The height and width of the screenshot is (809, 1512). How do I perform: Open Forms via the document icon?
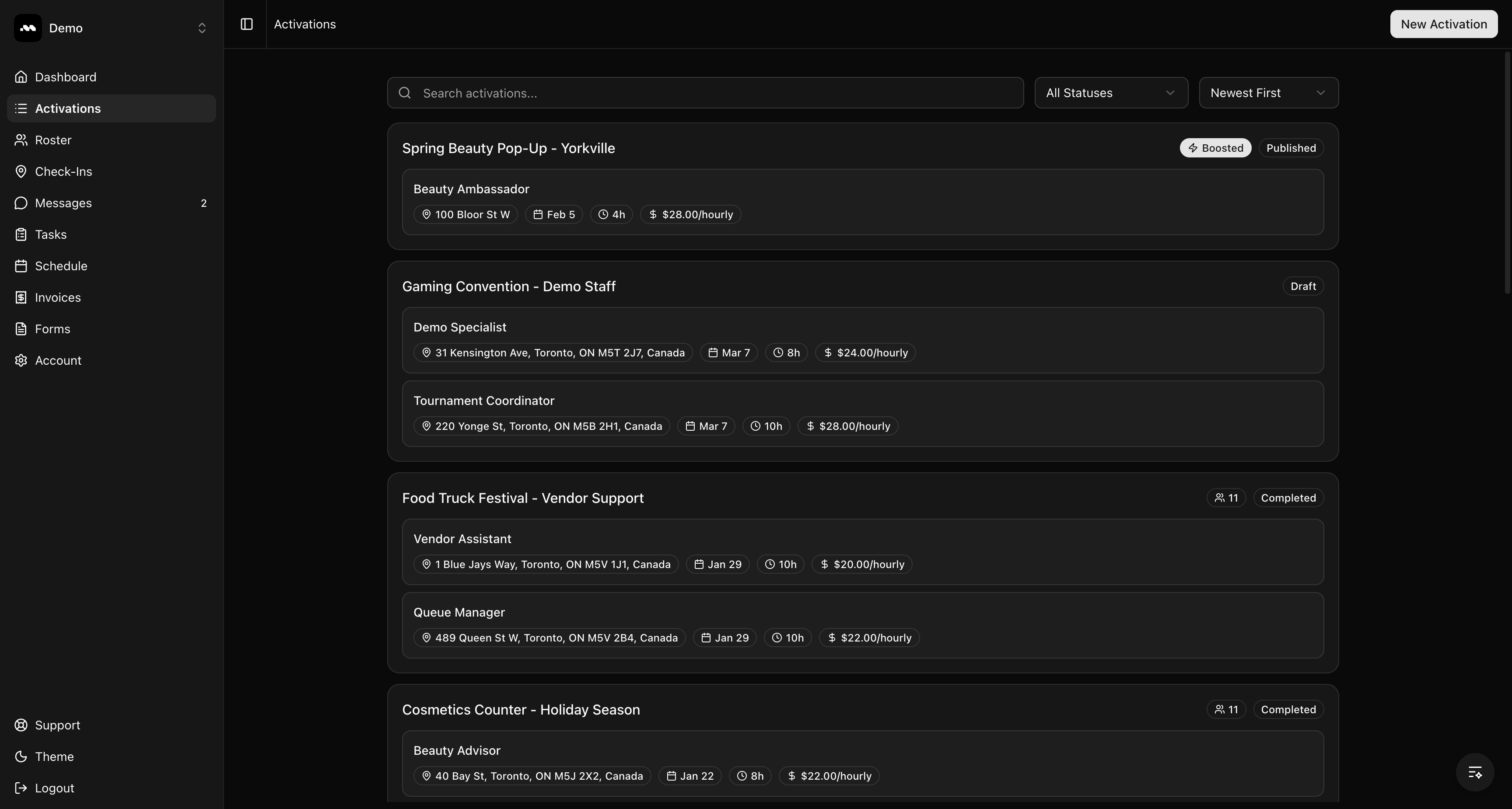coord(21,328)
